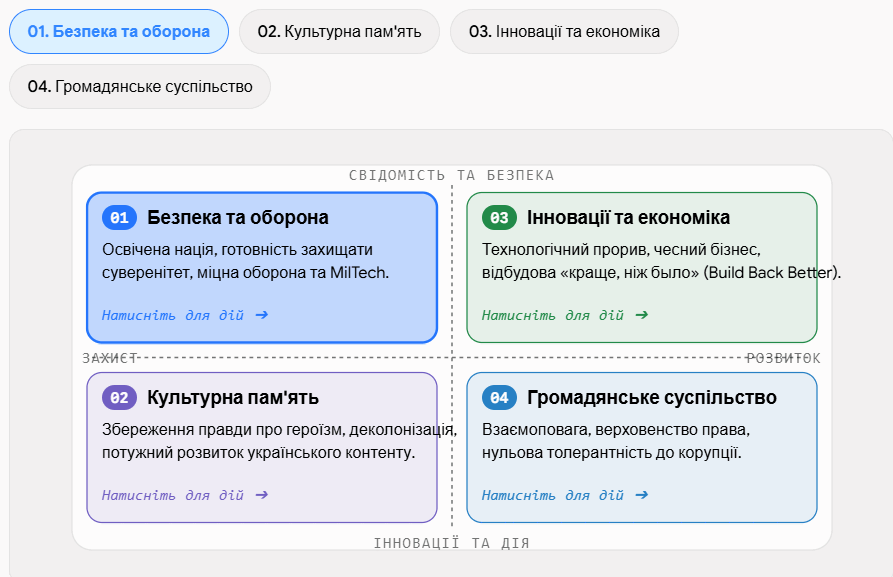Open the 'Культурна пам'ять' card heading
The image size is (893, 577).
click(233, 398)
